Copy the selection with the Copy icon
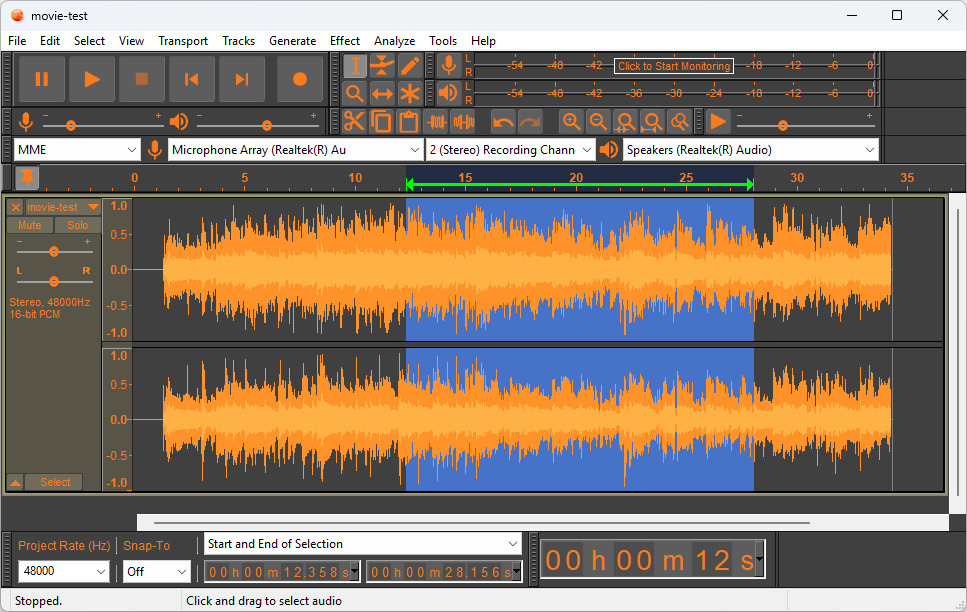 point(382,122)
